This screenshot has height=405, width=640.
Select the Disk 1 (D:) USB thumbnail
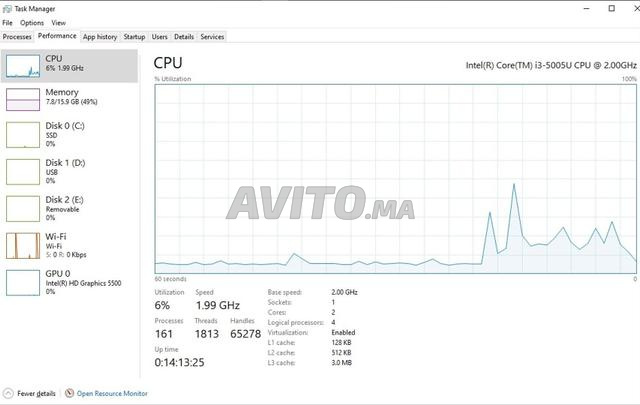coord(22,171)
